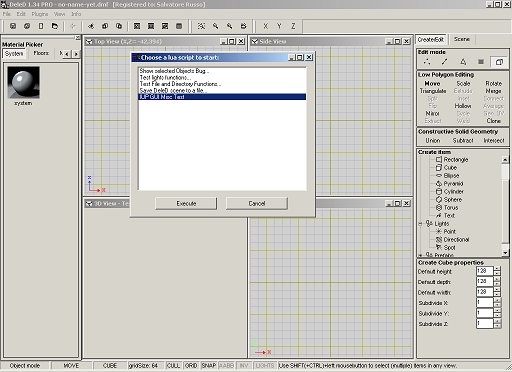This screenshot has height=372, width=512.
Task: Increase Default height with up stepper
Action: (497, 269)
